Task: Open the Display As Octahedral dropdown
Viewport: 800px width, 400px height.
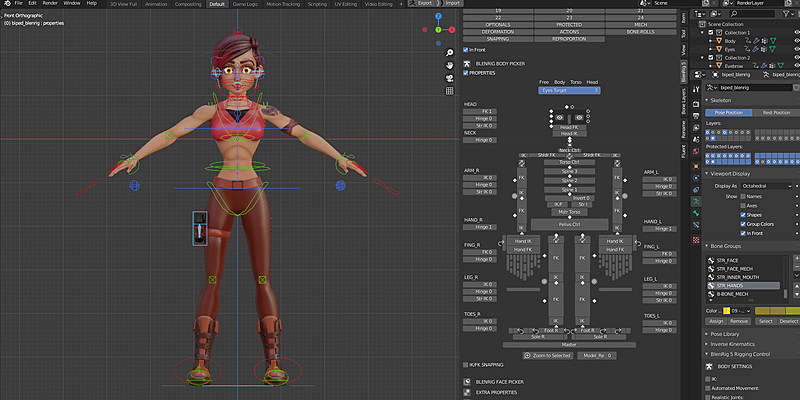Action: pyautogui.click(x=768, y=186)
